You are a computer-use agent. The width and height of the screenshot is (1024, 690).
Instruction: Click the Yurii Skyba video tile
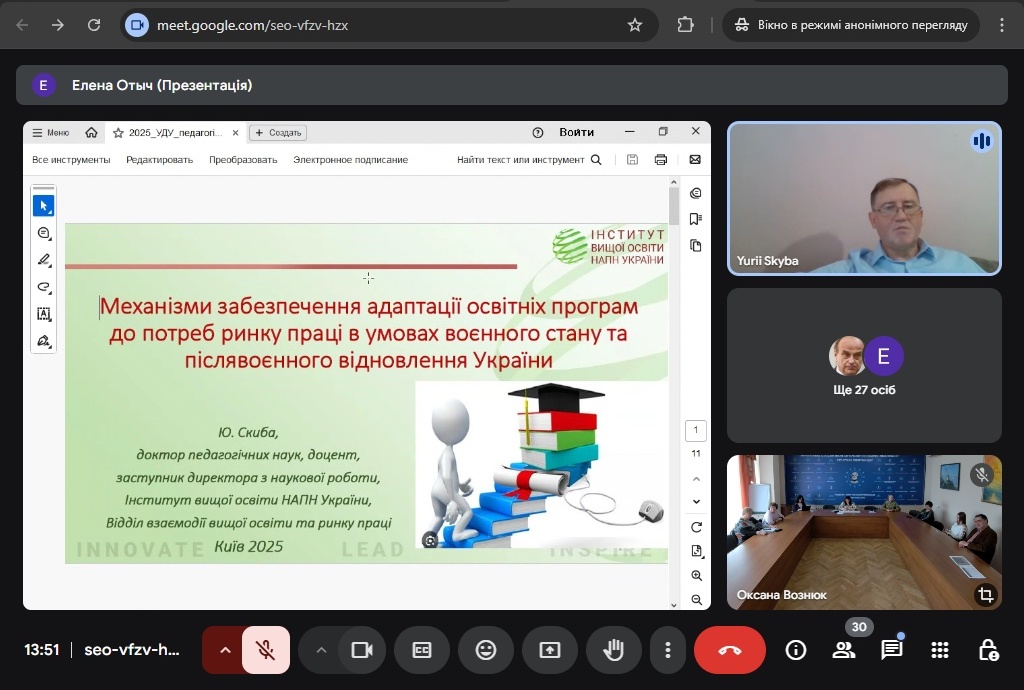tap(864, 198)
